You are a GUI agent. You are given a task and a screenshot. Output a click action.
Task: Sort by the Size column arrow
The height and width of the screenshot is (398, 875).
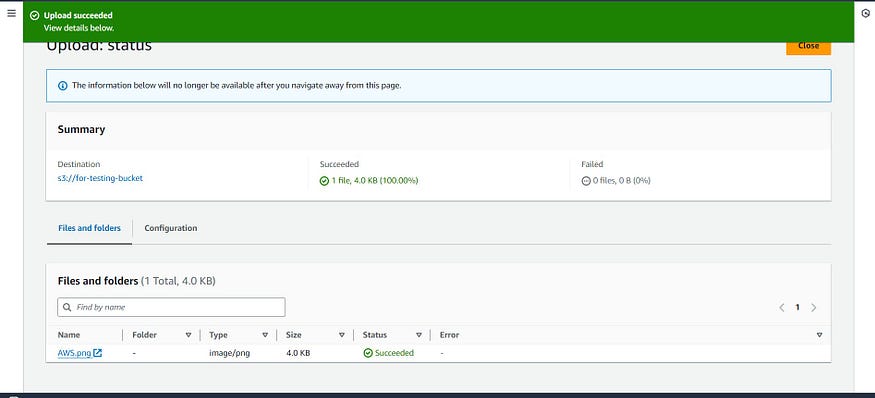tap(342, 335)
